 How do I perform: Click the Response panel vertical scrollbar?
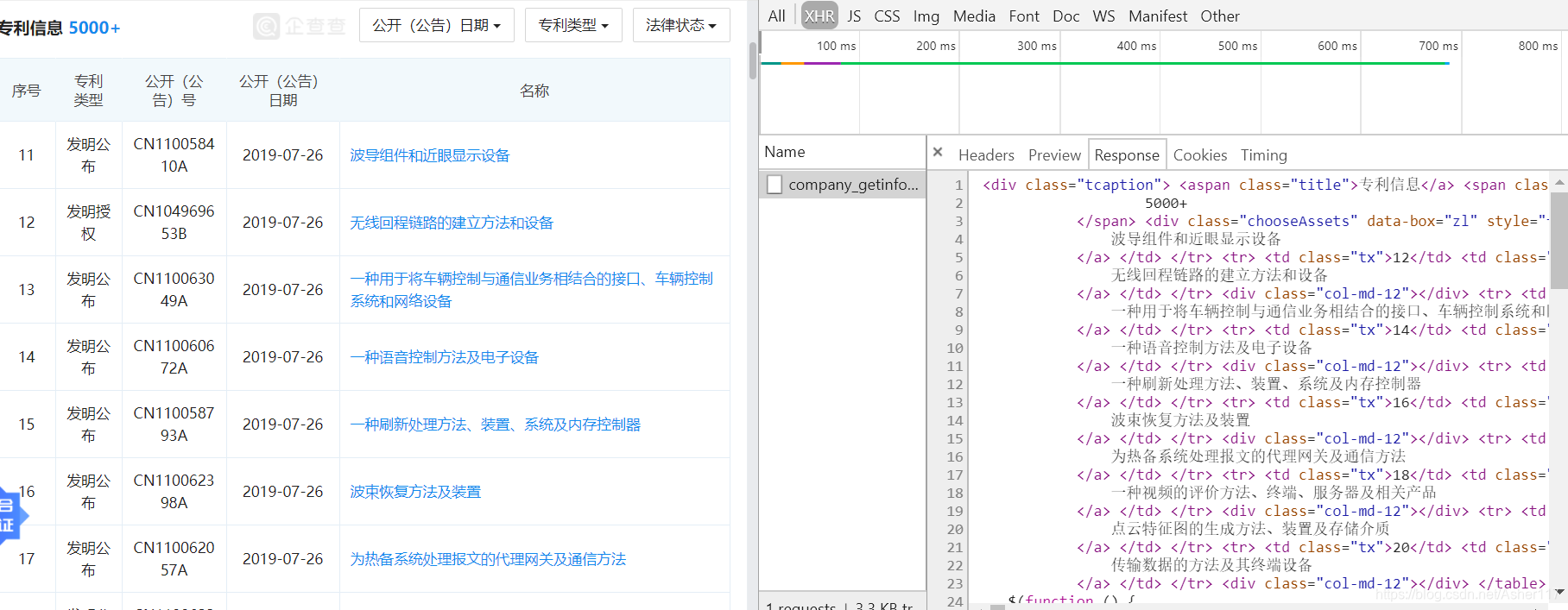click(1559, 242)
